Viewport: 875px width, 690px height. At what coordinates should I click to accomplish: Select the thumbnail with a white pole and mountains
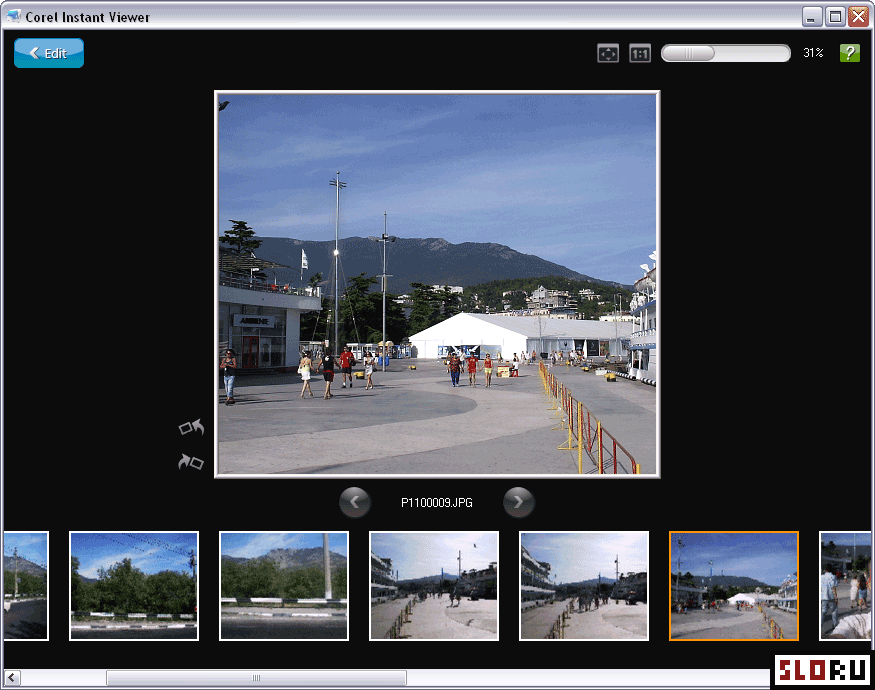284,586
